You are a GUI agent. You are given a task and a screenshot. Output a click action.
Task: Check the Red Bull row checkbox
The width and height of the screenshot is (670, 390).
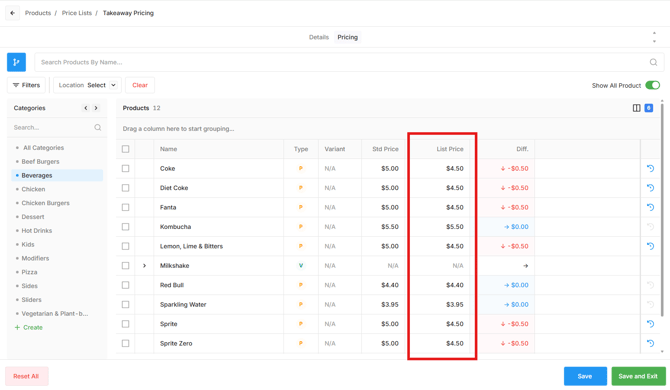[x=125, y=285]
